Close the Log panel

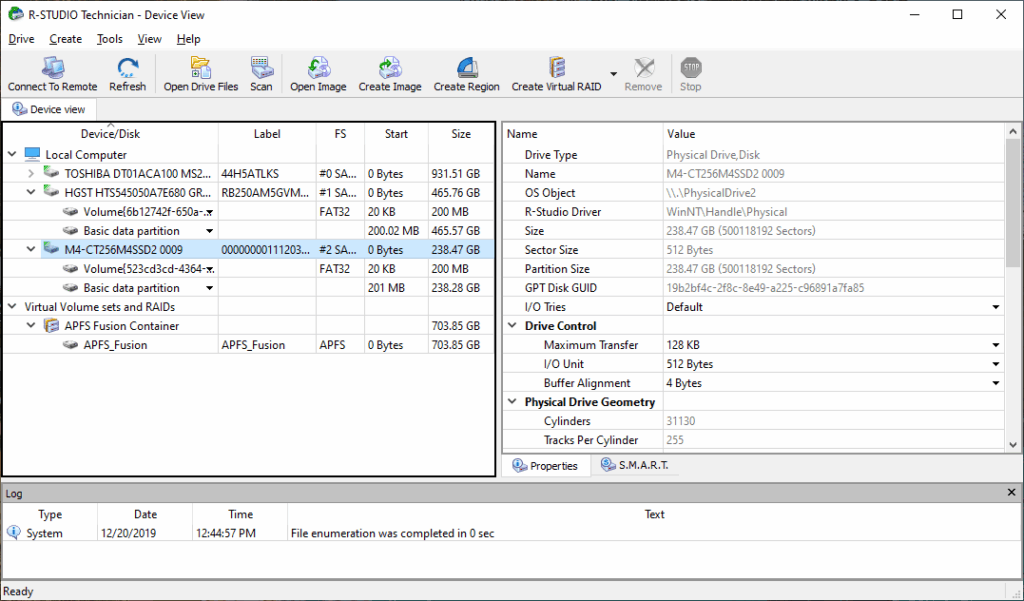(x=1012, y=493)
